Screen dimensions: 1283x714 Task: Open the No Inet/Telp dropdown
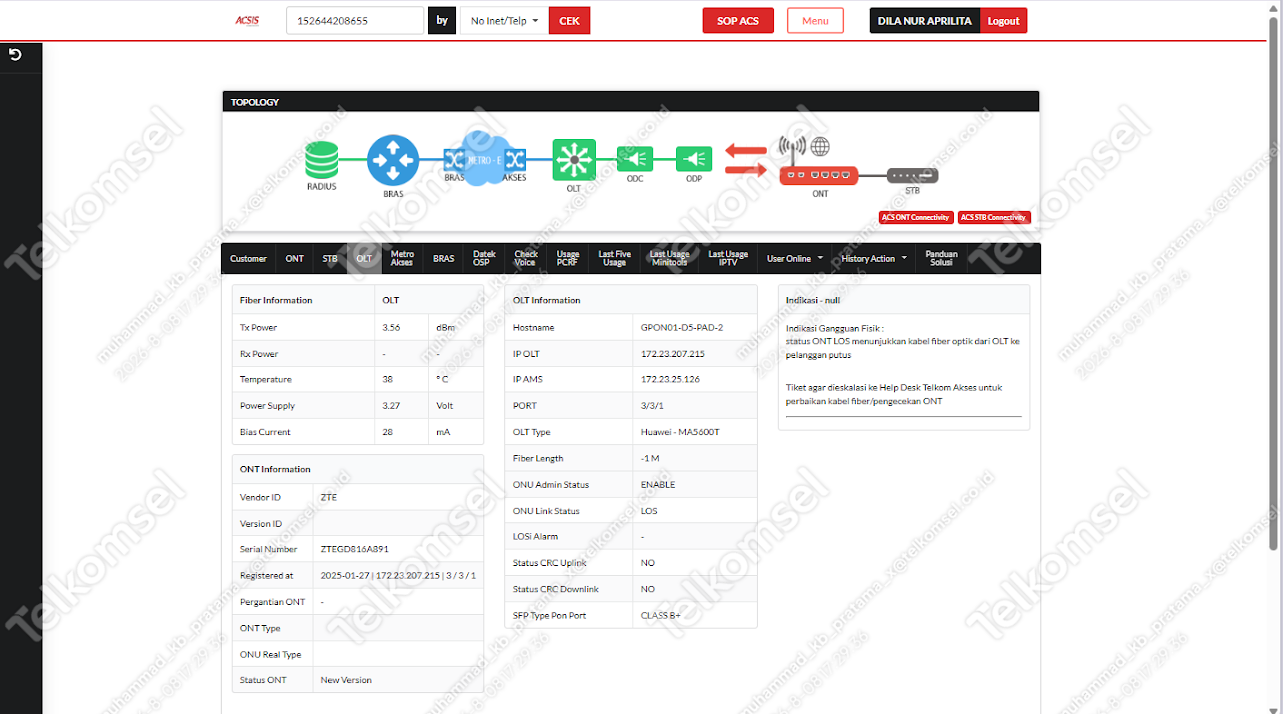(504, 20)
